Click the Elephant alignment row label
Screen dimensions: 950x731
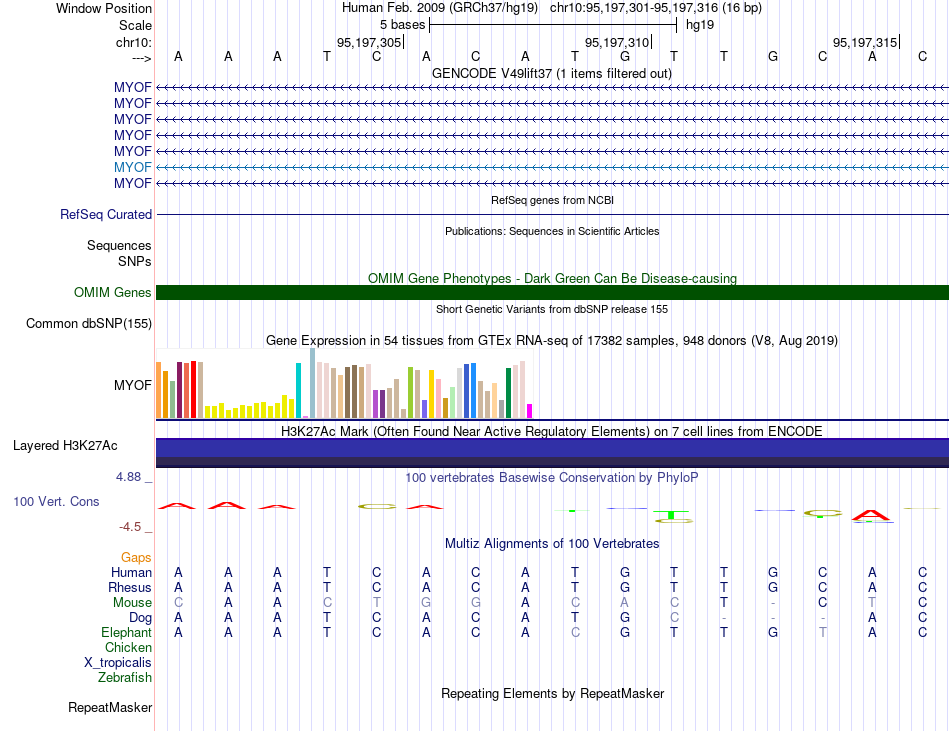pos(127,632)
